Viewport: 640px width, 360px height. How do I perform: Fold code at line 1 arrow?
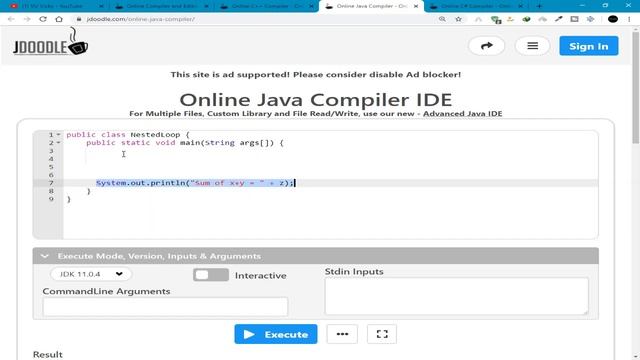(x=58, y=134)
